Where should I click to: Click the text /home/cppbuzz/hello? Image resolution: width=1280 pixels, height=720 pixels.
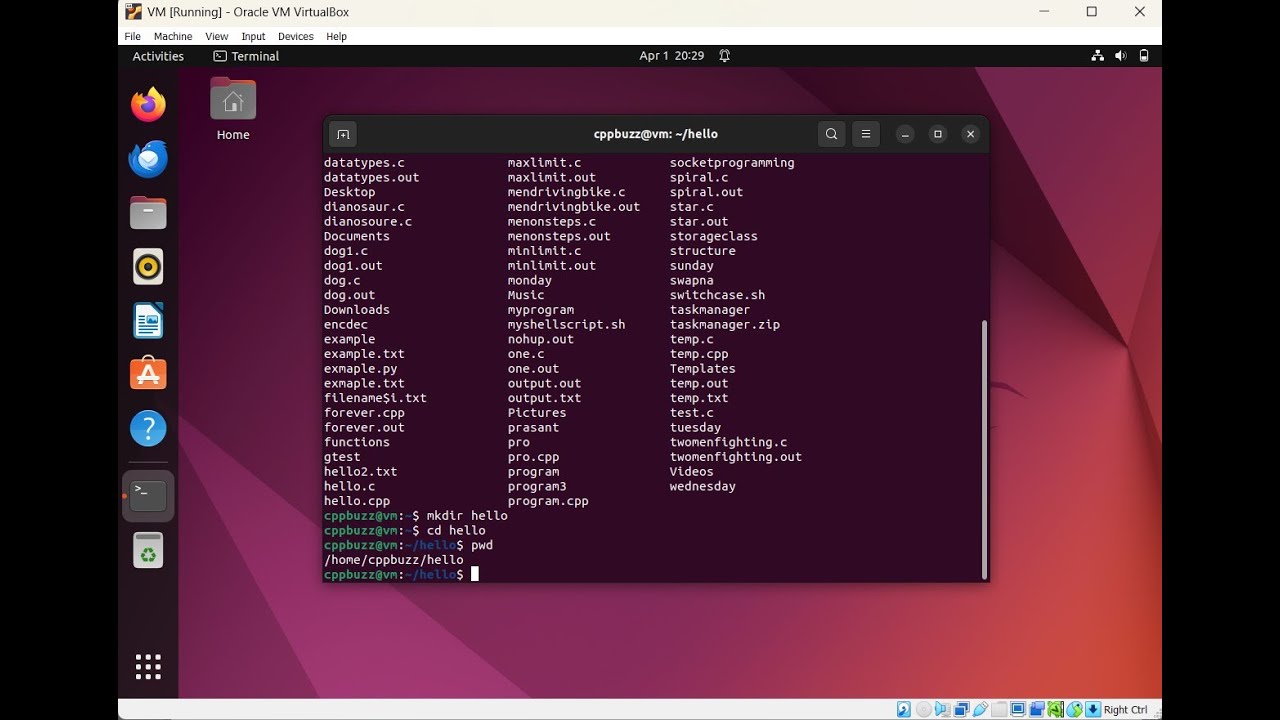coord(394,560)
